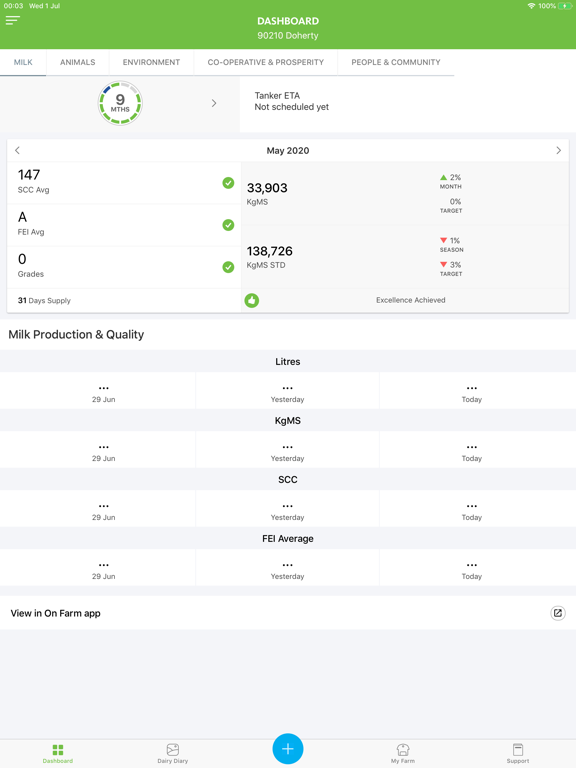Open People & Community tab

point(396,62)
